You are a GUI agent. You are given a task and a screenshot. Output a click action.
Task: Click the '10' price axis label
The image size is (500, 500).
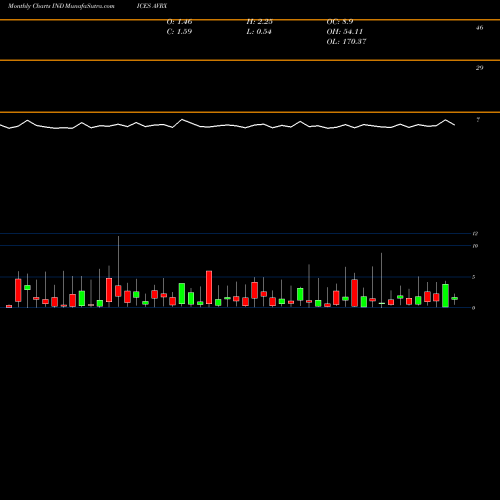(x=475, y=246)
